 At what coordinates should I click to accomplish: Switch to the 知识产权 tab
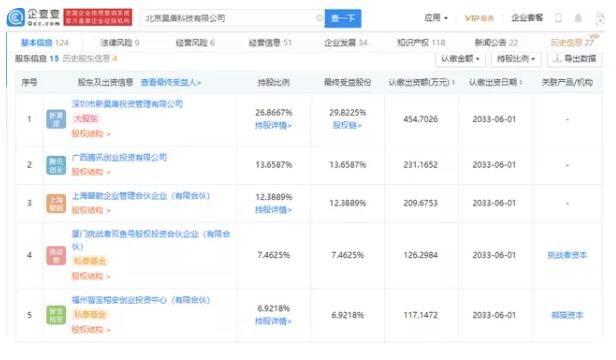(x=421, y=42)
